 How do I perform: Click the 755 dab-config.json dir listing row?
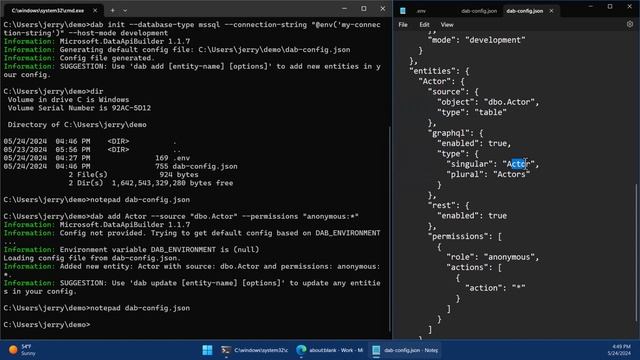(x=121, y=167)
